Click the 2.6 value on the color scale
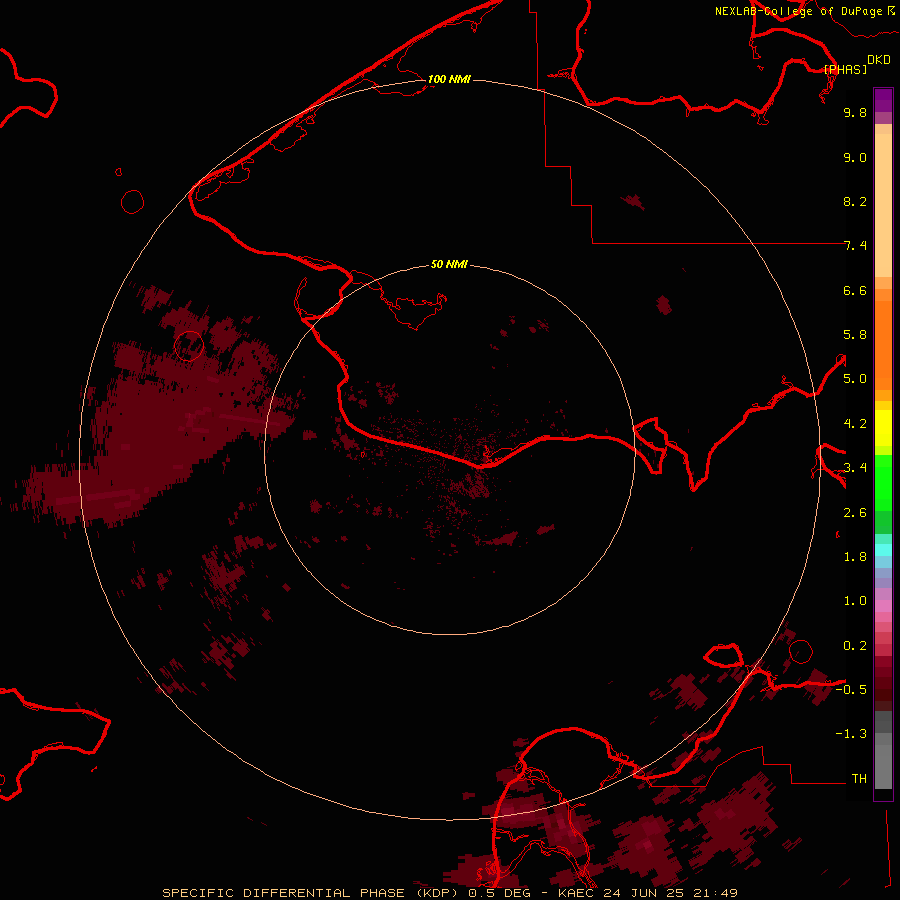 point(855,513)
